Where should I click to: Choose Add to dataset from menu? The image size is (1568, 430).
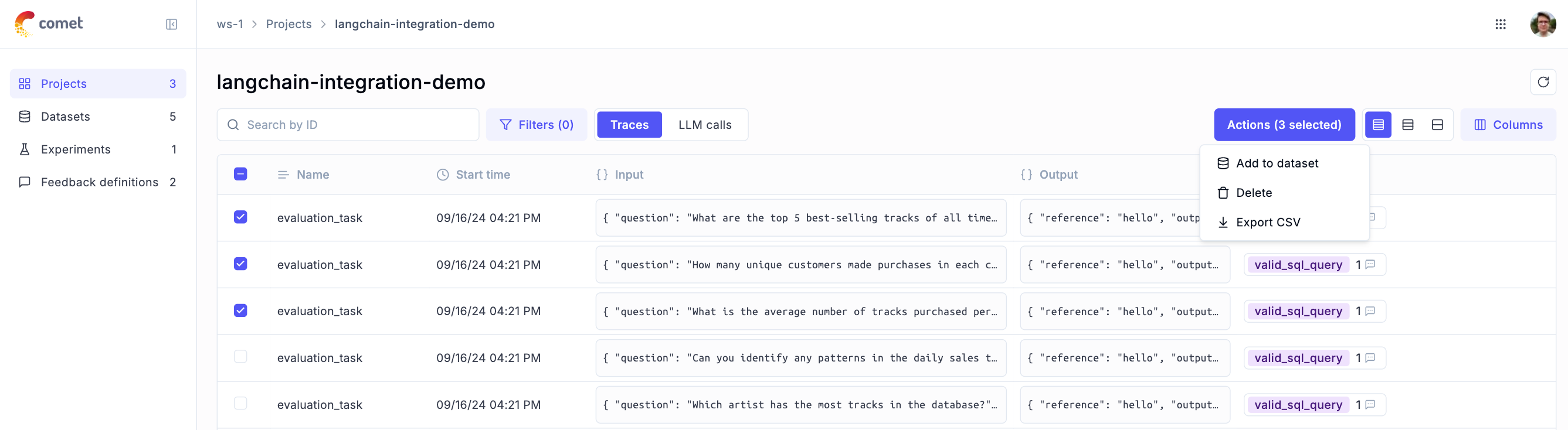coord(1277,163)
